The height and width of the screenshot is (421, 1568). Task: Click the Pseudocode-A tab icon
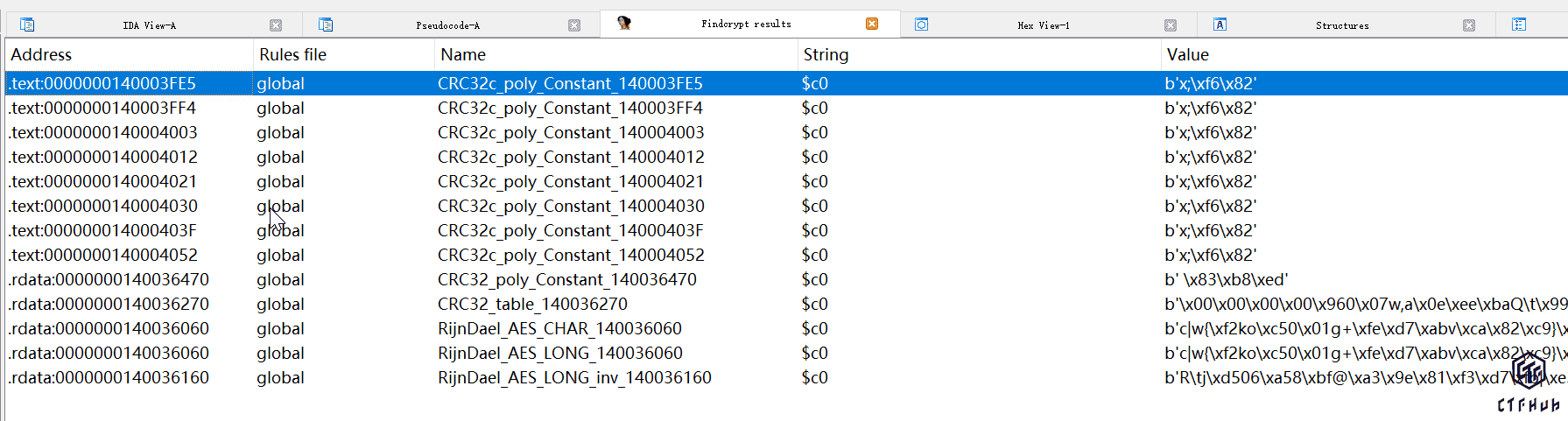coord(326,25)
